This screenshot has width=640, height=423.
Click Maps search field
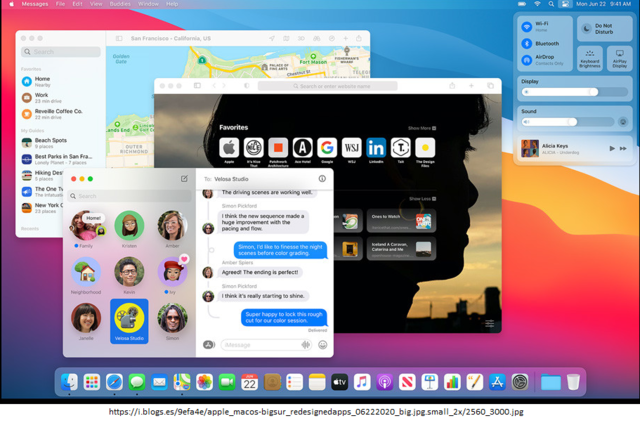coord(61,52)
